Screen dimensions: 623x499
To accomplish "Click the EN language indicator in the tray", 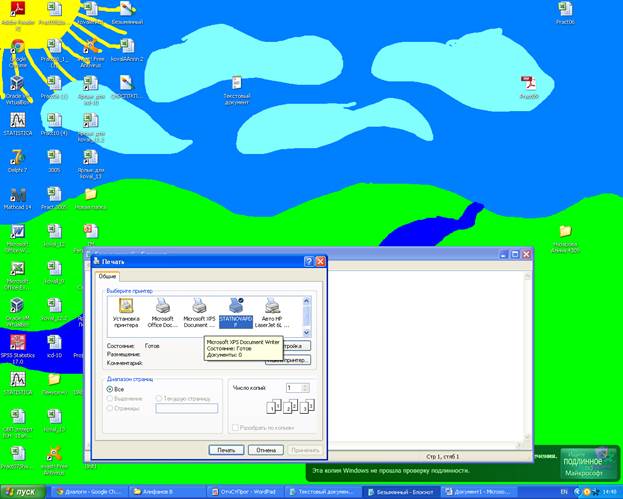I will (564, 492).
